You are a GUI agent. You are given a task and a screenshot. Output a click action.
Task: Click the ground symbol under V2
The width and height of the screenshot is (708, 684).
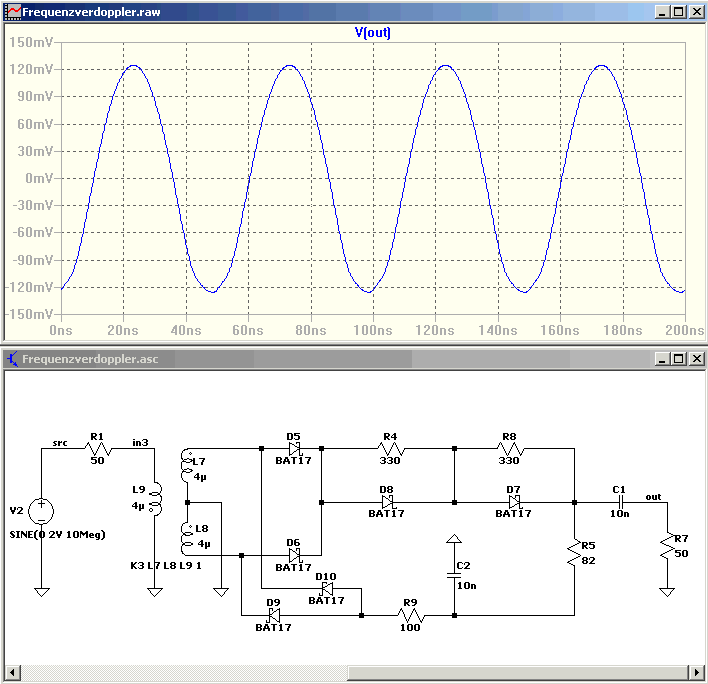[42, 592]
